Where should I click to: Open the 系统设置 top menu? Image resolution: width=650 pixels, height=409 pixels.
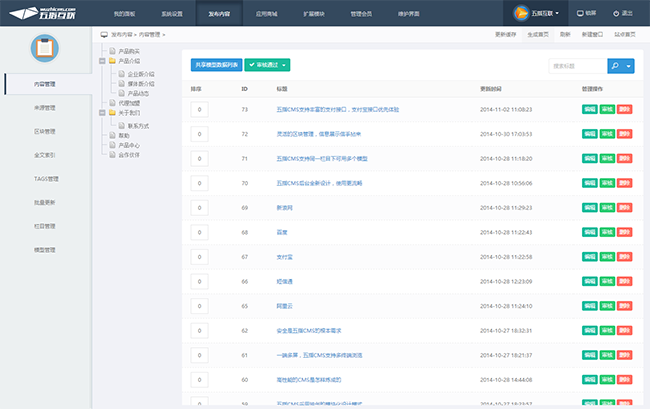pyautogui.click(x=172, y=14)
